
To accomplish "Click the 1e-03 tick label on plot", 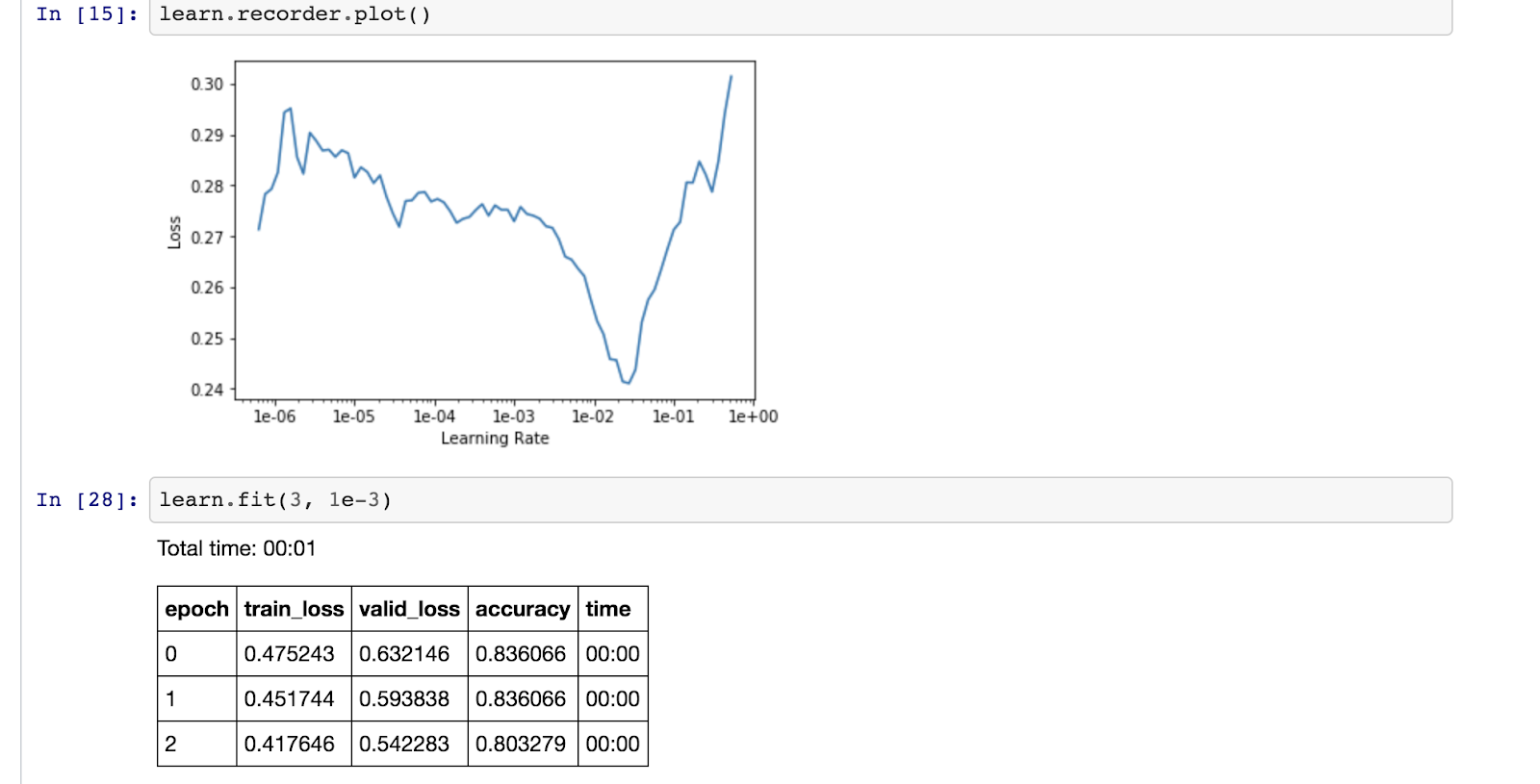I will (513, 417).
